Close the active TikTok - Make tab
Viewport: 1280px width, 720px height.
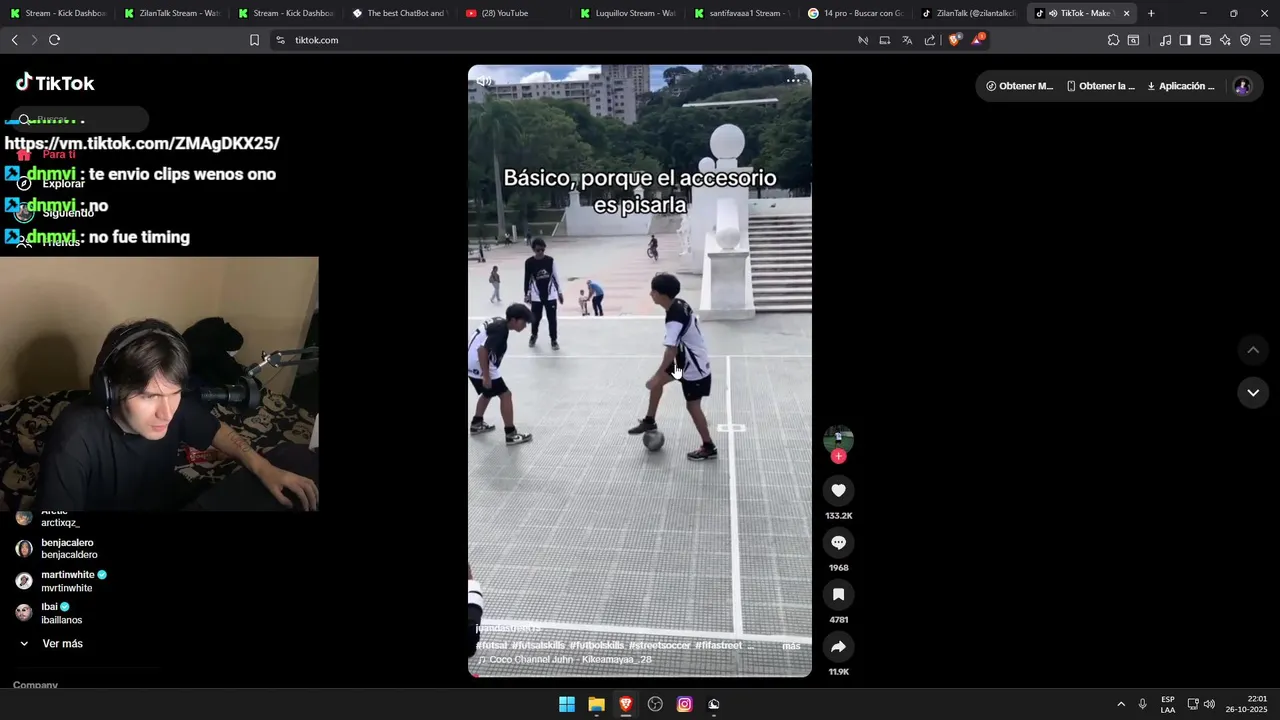click(1127, 13)
